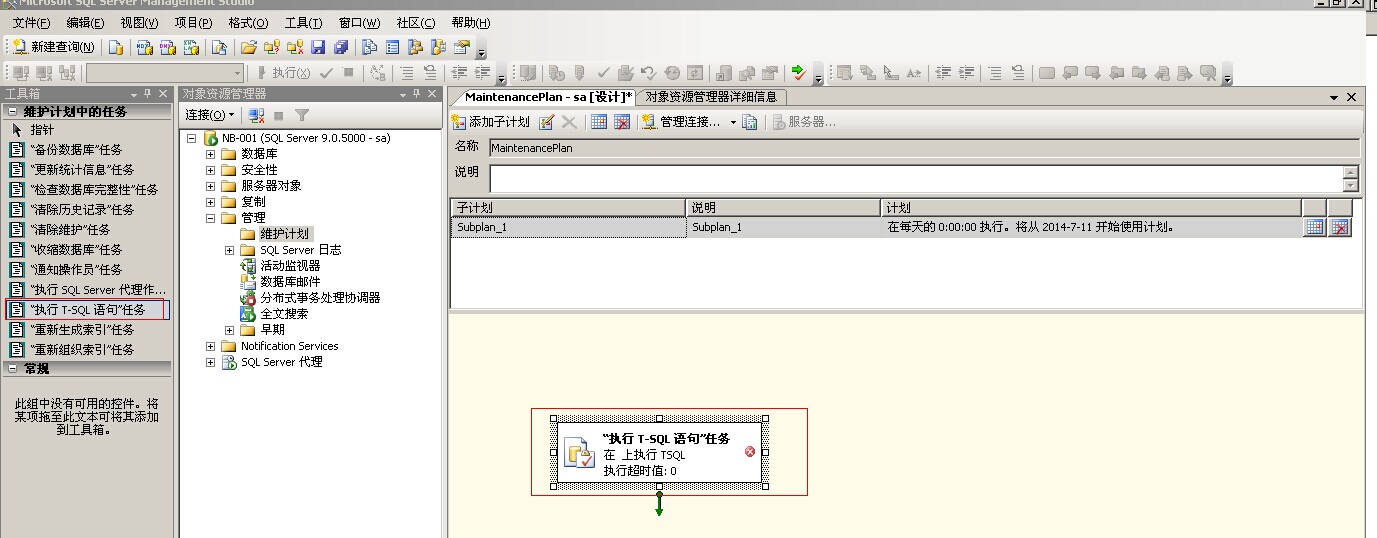
Task: Open subplan properties icon next to 添加子计划
Action: tap(547, 122)
